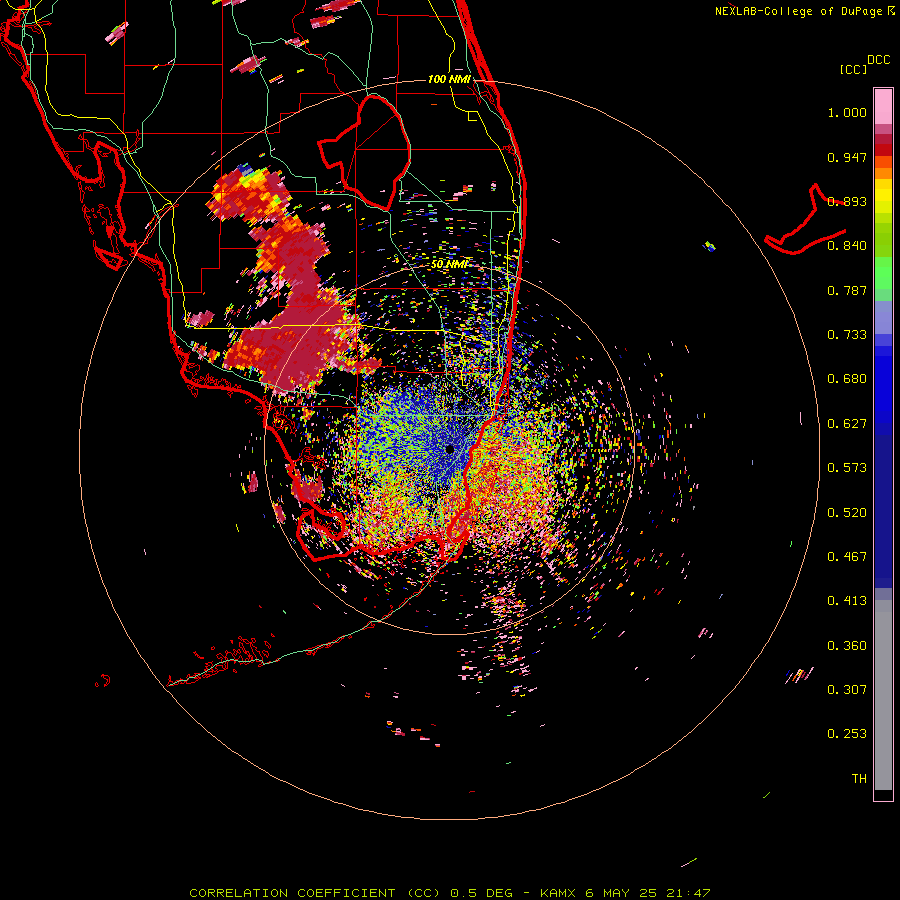Click the 50 NMI range ring label
Viewport: 900px width, 900px height.
pos(449,264)
